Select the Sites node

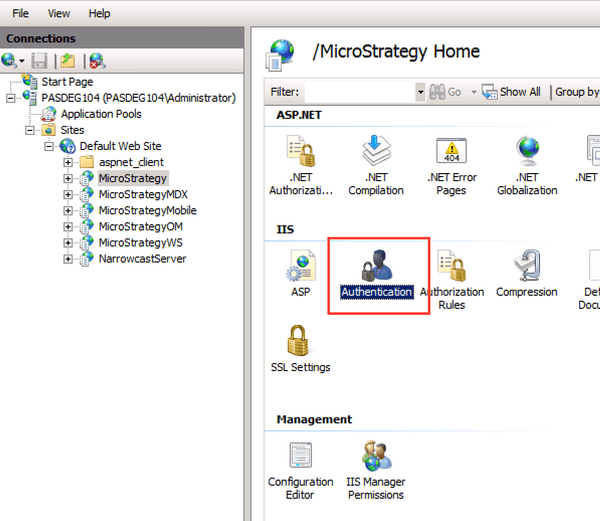pos(72,130)
